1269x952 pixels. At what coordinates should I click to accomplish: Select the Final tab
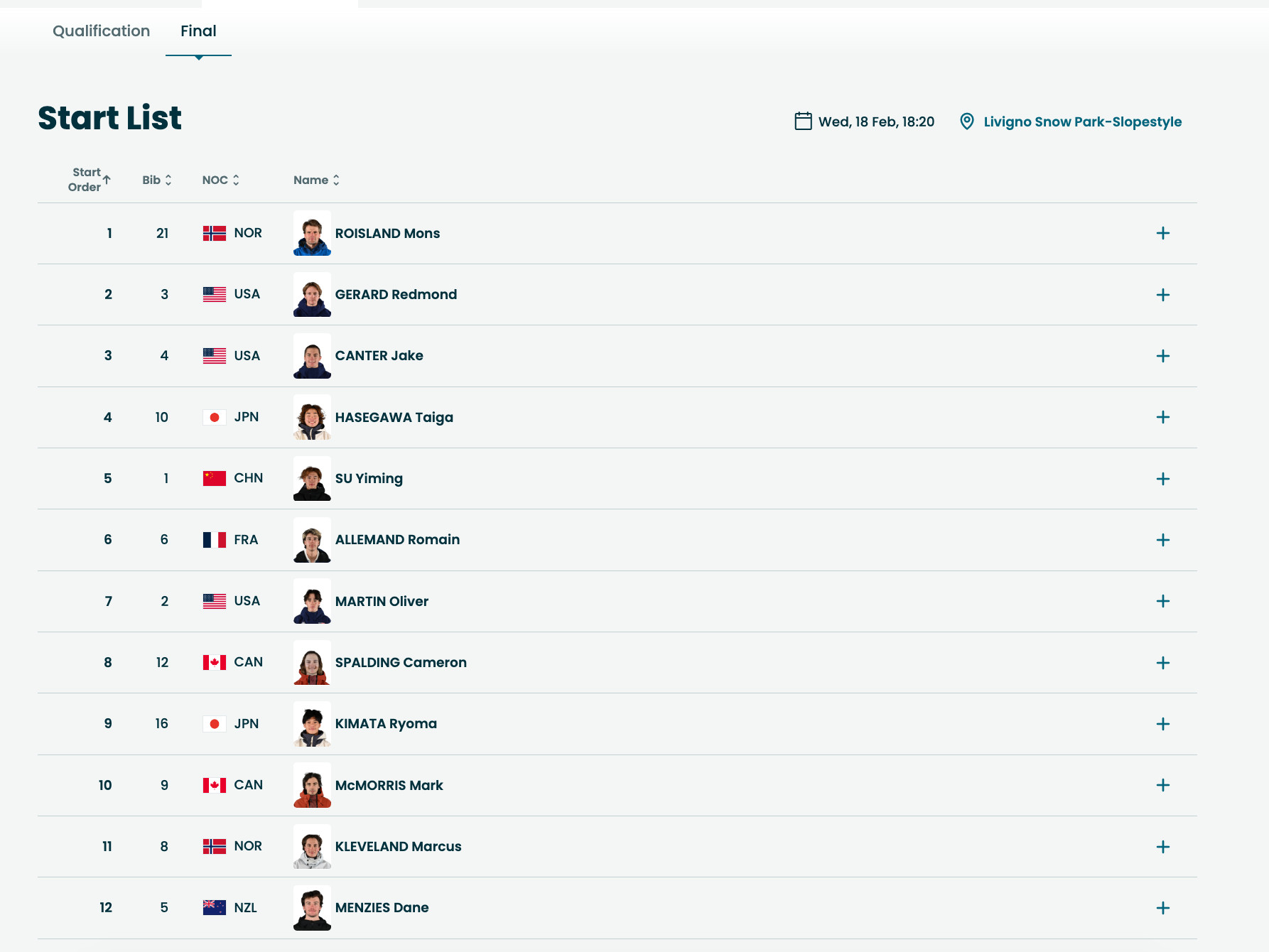coord(198,31)
